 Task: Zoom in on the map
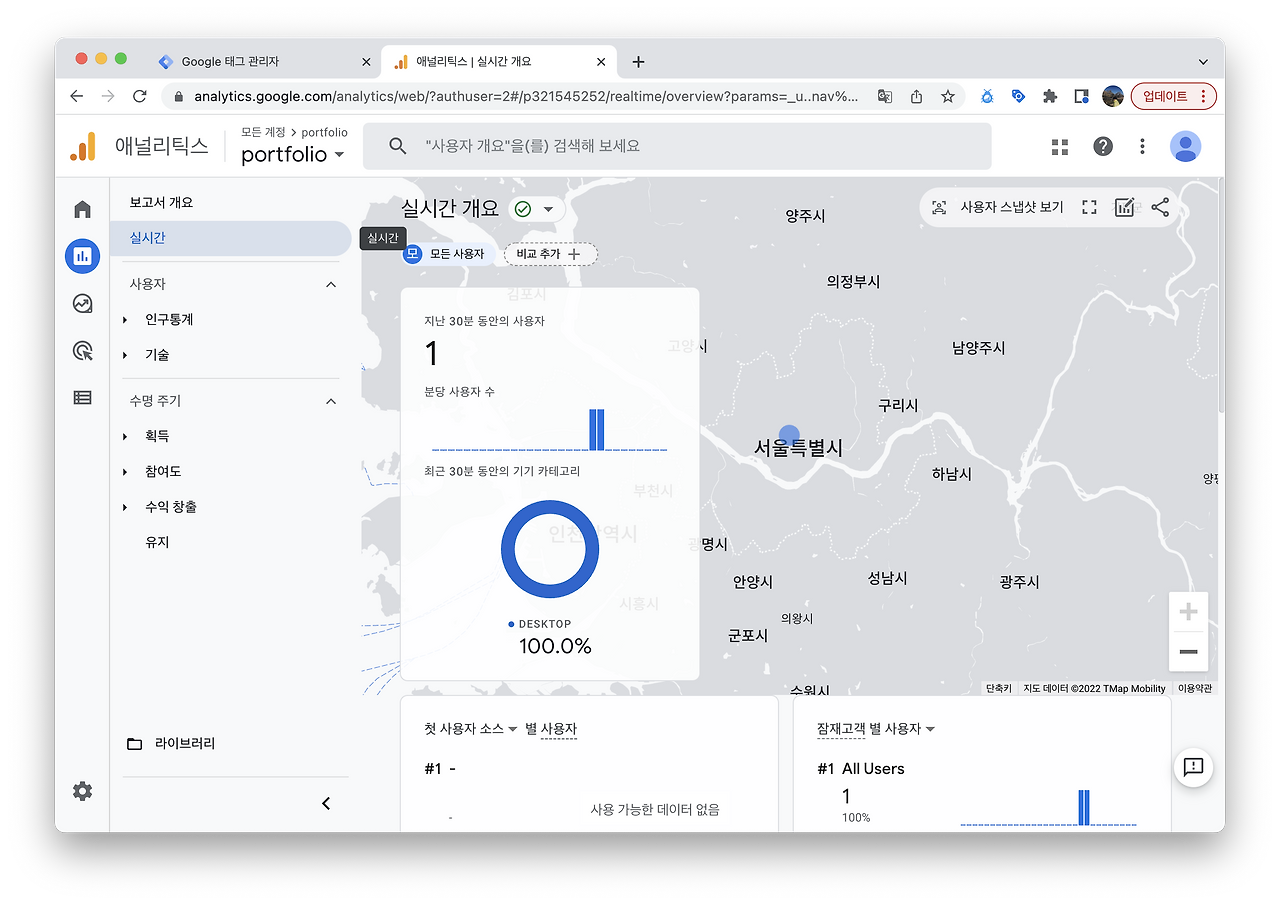[1188, 612]
